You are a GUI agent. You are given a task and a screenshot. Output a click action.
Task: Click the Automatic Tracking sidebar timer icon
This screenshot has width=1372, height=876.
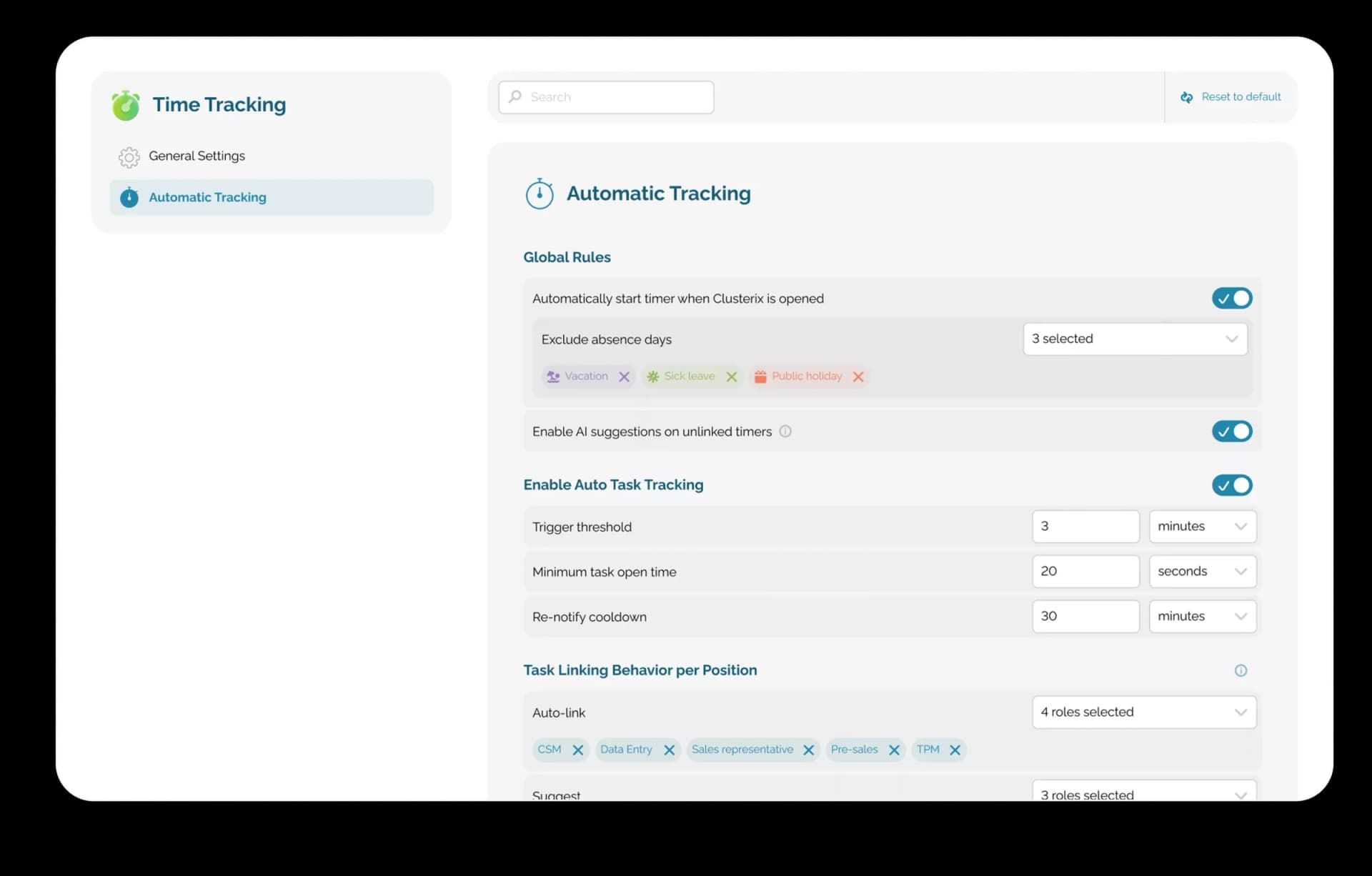pyautogui.click(x=129, y=197)
